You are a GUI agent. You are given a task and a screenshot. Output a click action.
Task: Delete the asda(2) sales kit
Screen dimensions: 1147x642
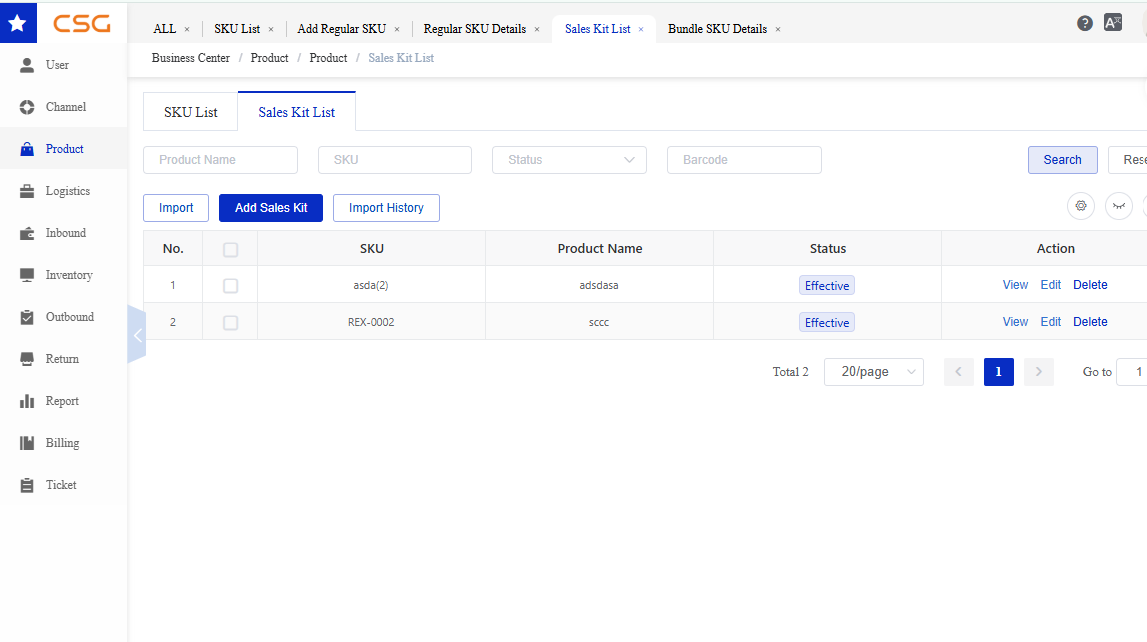pyautogui.click(x=1090, y=285)
